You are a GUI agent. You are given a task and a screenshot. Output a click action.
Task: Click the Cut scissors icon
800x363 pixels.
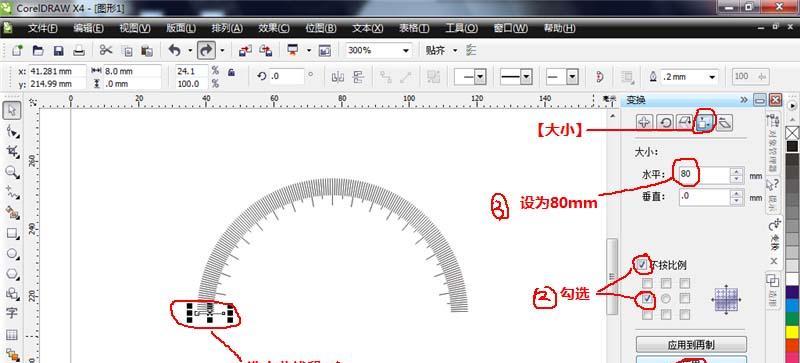click(106, 50)
